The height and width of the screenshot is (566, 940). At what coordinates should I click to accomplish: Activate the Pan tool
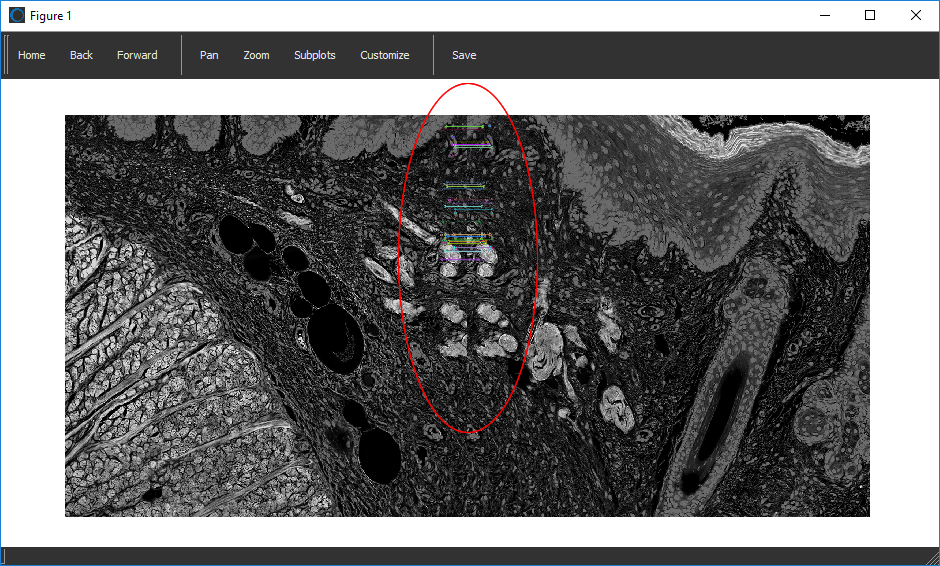tap(209, 55)
